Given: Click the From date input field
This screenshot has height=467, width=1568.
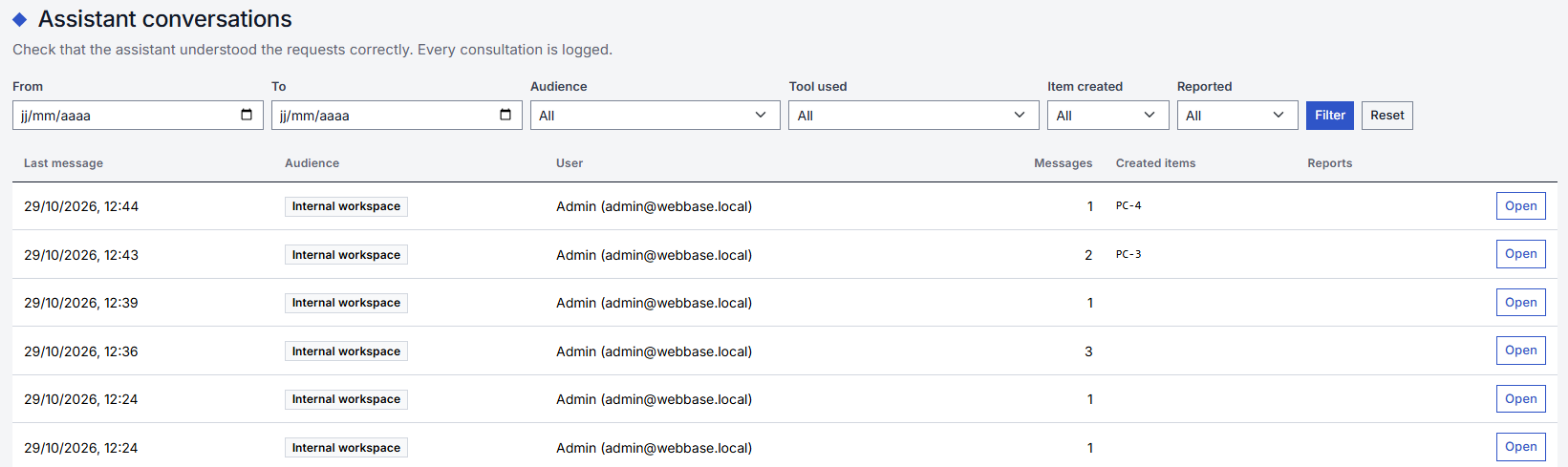Looking at the screenshot, I should coord(137,115).
